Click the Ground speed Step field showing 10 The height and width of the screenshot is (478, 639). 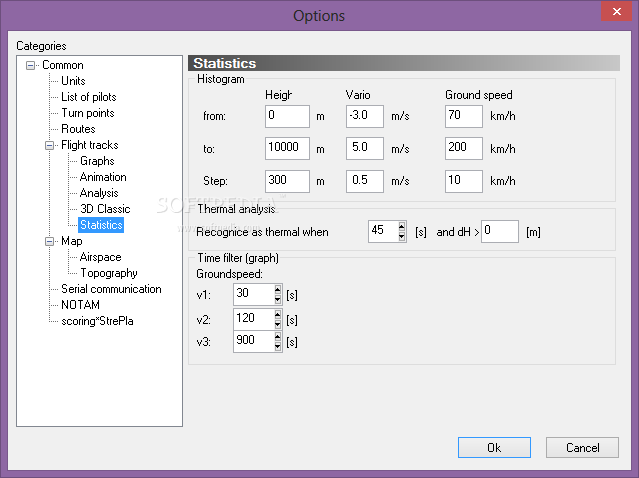(x=464, y=181)
